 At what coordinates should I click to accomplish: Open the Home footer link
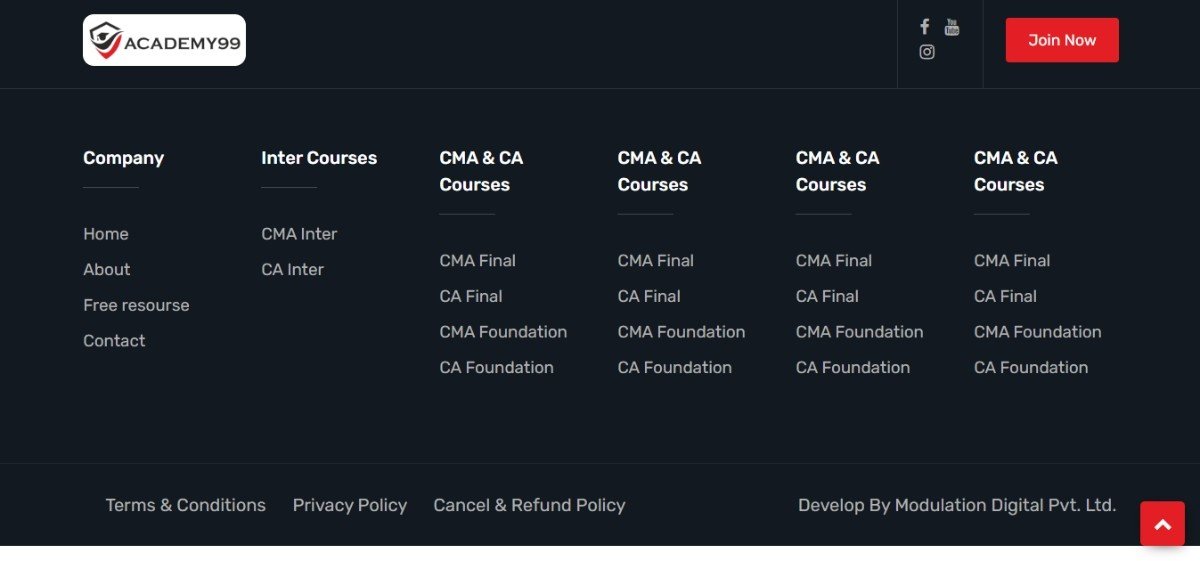(106, 234)
